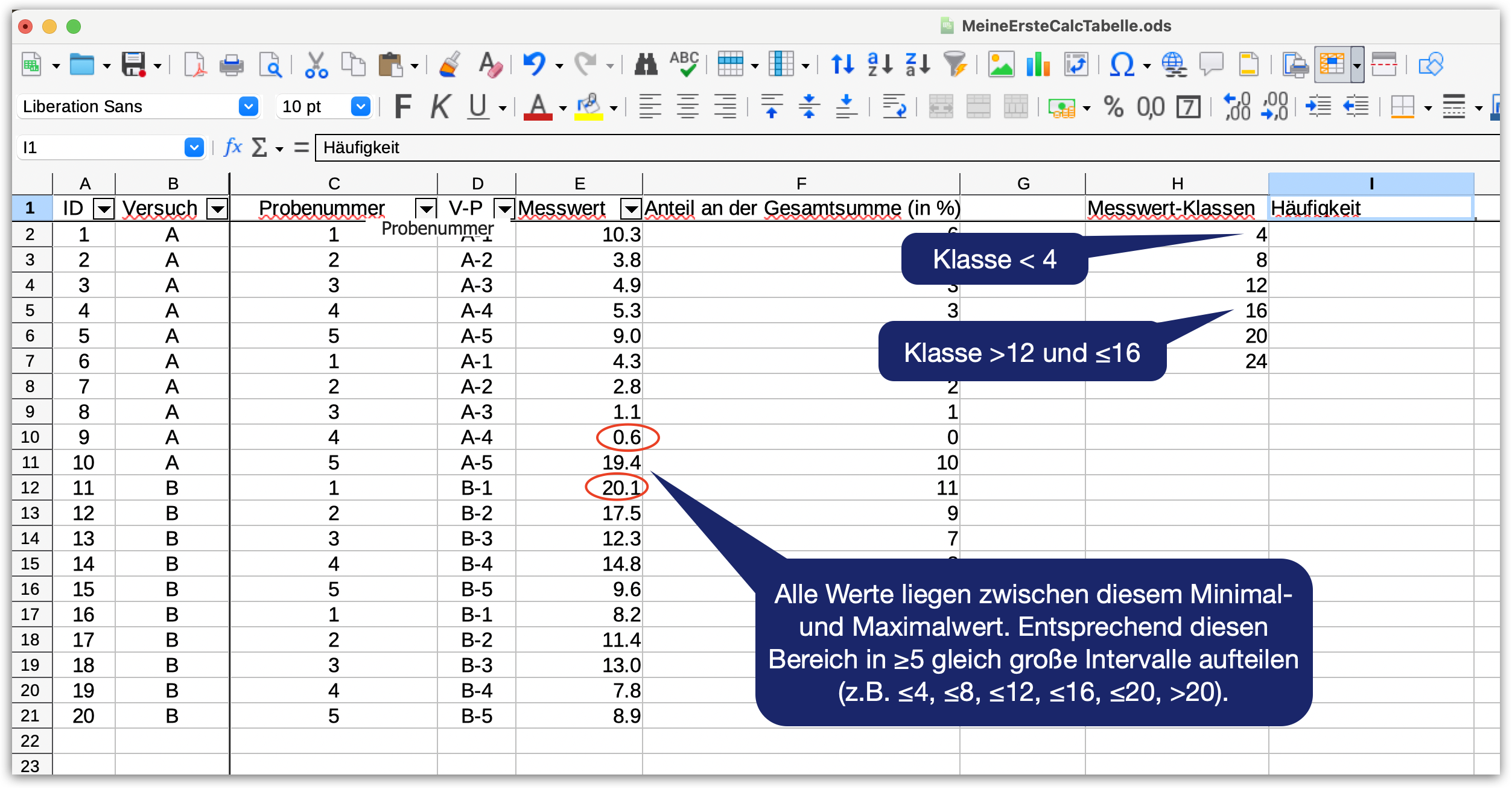Viewport: 1512px width, 789px height.
Task: Toggle underline formatting
Action: 477,106
